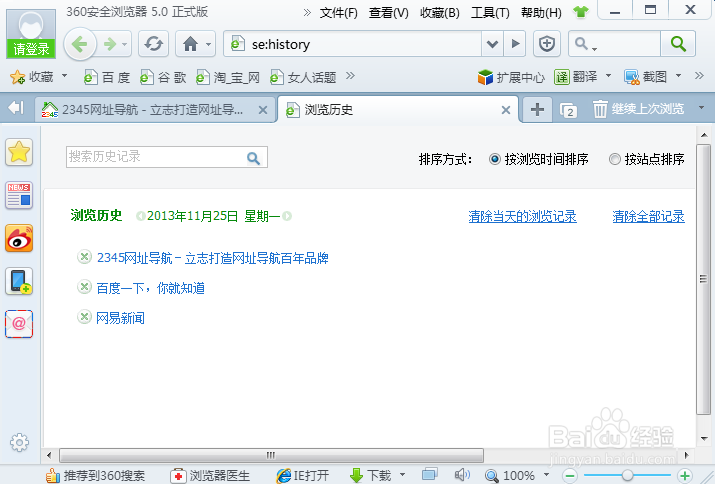715x484 pixels.
Task: Click 推荐到360搜索 in status bar
Action: click(x=95, y=476)
